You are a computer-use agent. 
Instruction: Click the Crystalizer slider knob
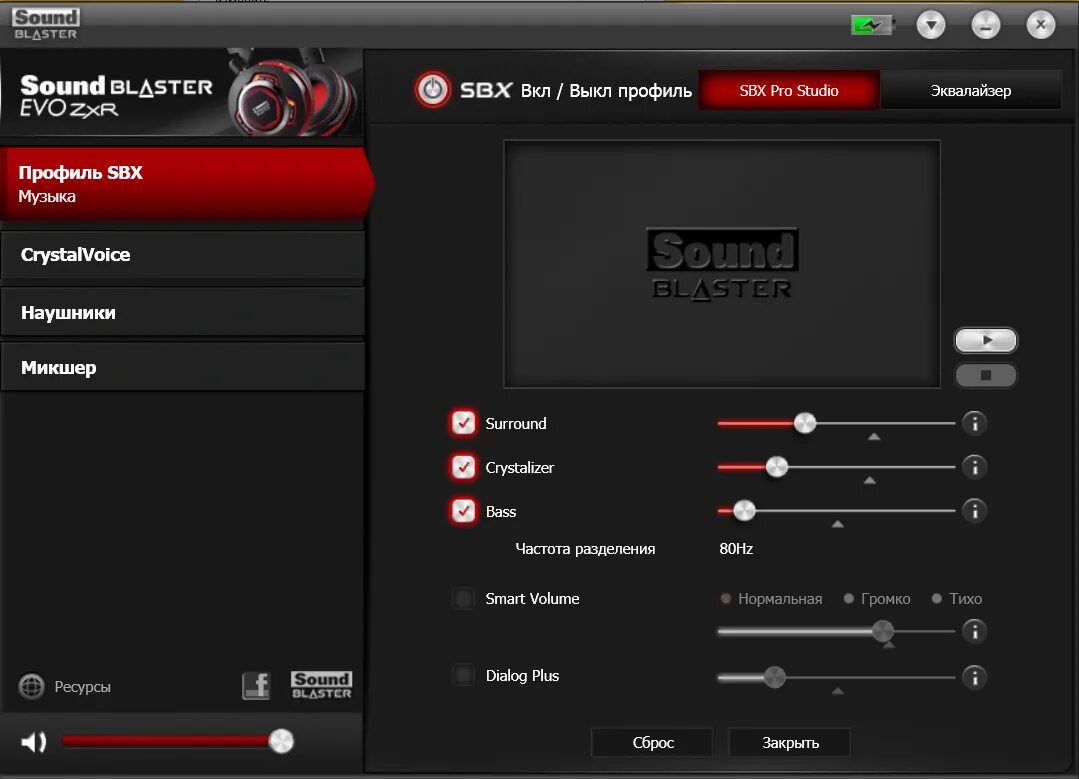776,467
